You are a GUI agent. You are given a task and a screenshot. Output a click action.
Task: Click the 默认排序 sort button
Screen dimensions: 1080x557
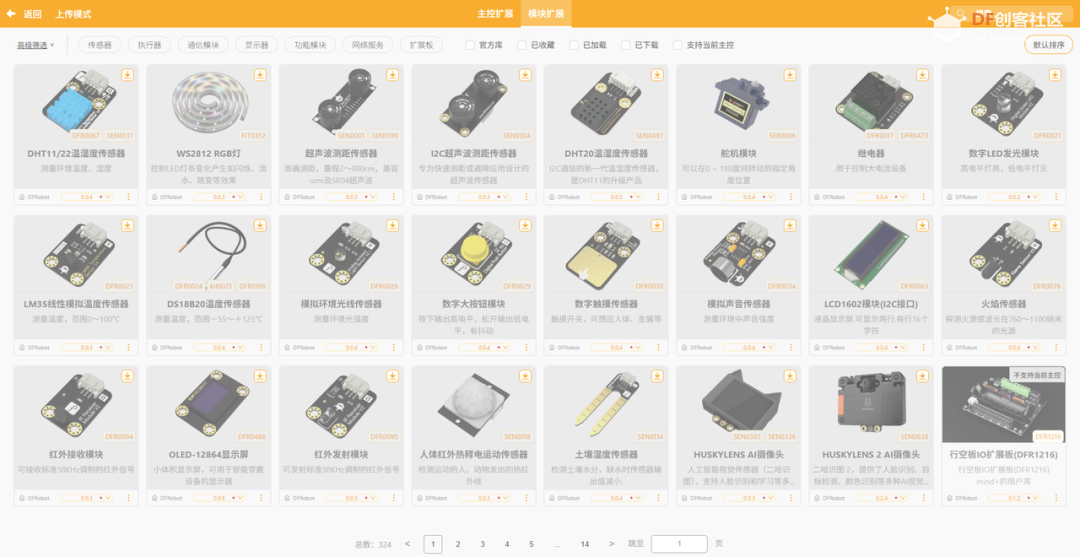(1048, 45)
